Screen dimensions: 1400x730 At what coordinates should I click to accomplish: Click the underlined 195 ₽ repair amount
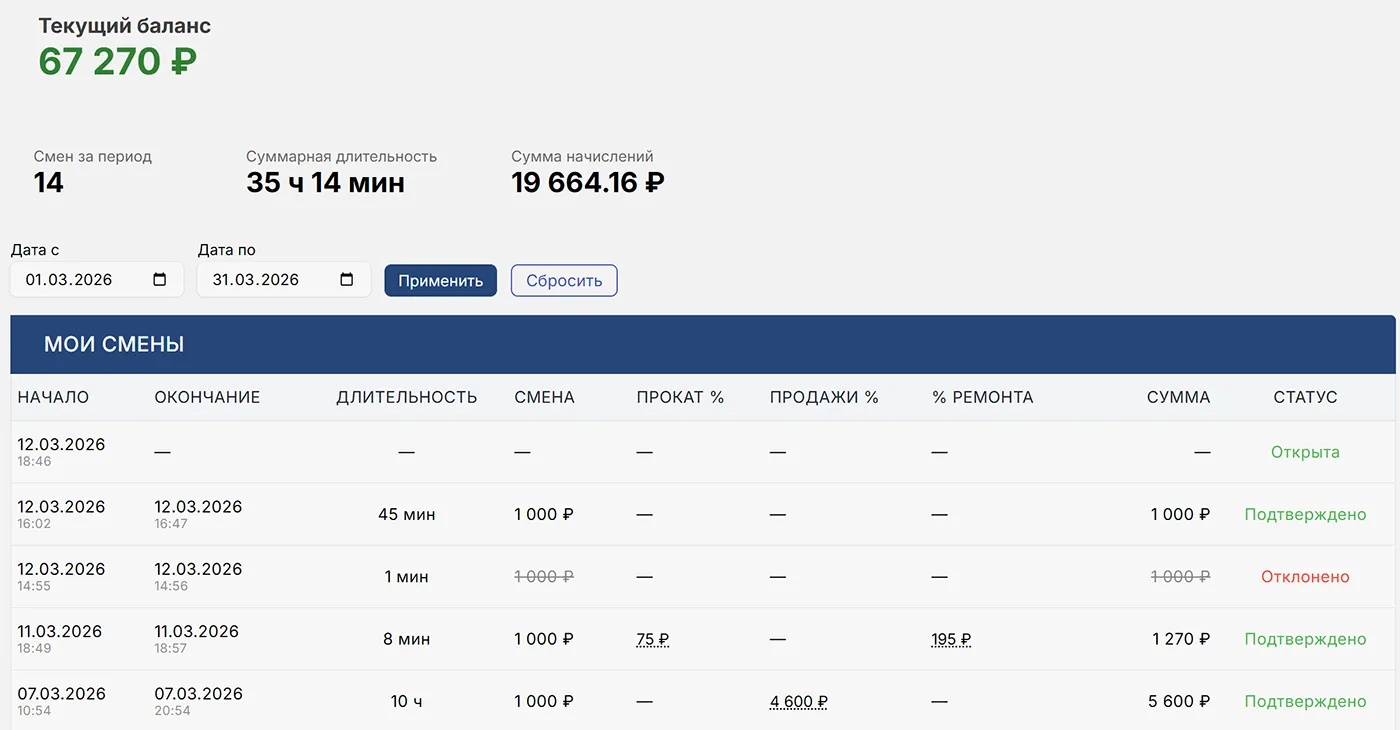(951, 639)
